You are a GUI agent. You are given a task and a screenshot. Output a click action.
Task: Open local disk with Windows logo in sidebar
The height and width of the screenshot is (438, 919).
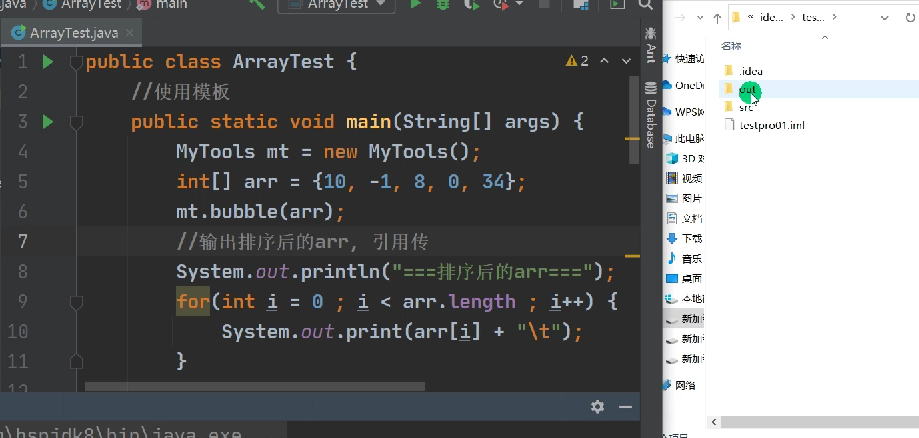685,299
